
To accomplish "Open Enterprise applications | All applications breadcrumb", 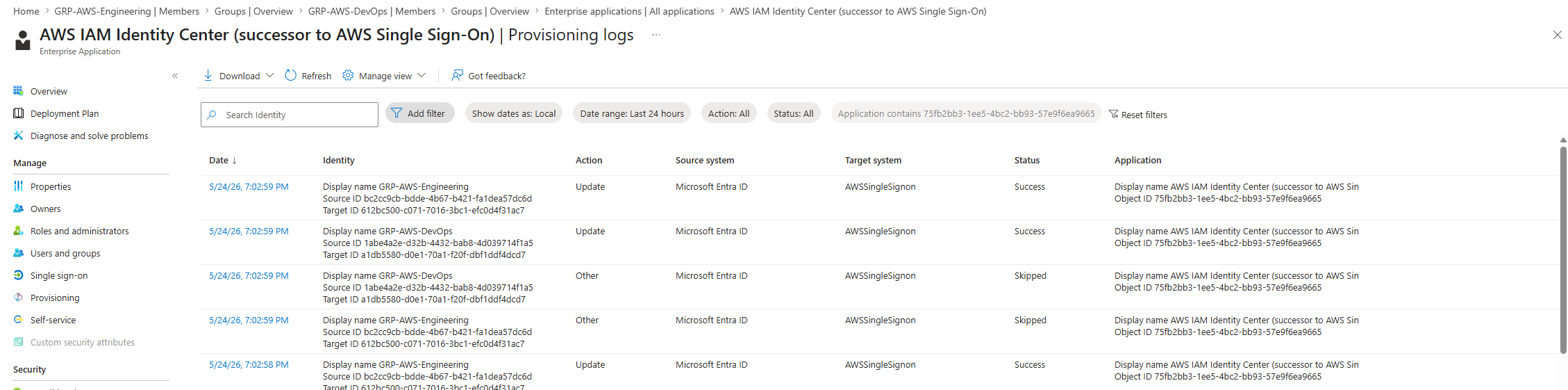I will click(629, 11).
